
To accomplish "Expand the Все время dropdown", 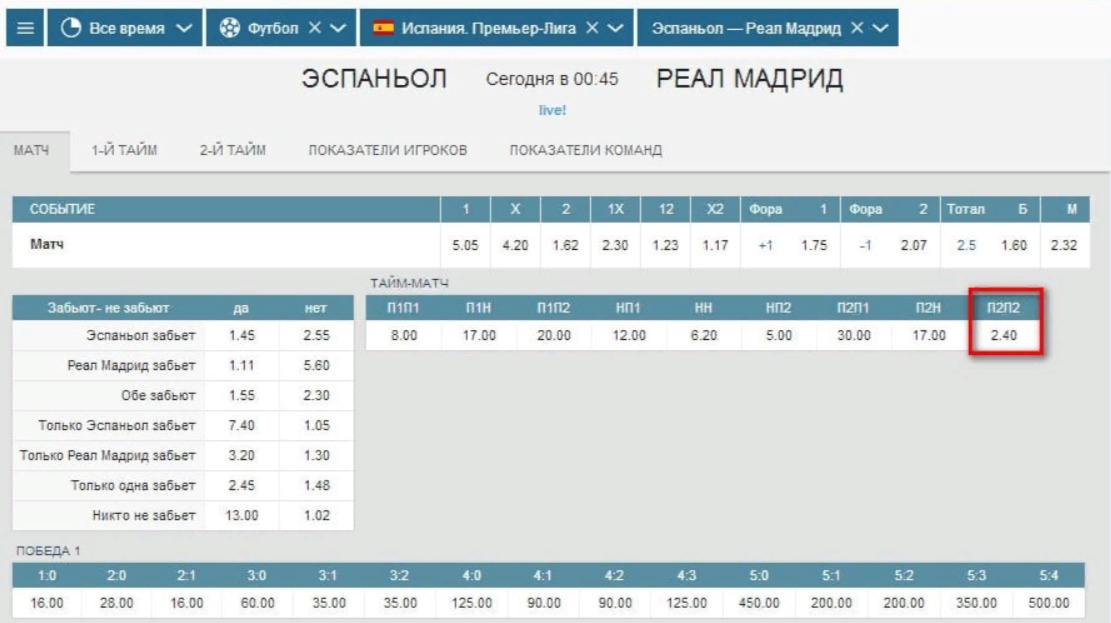I will point(184,28).
